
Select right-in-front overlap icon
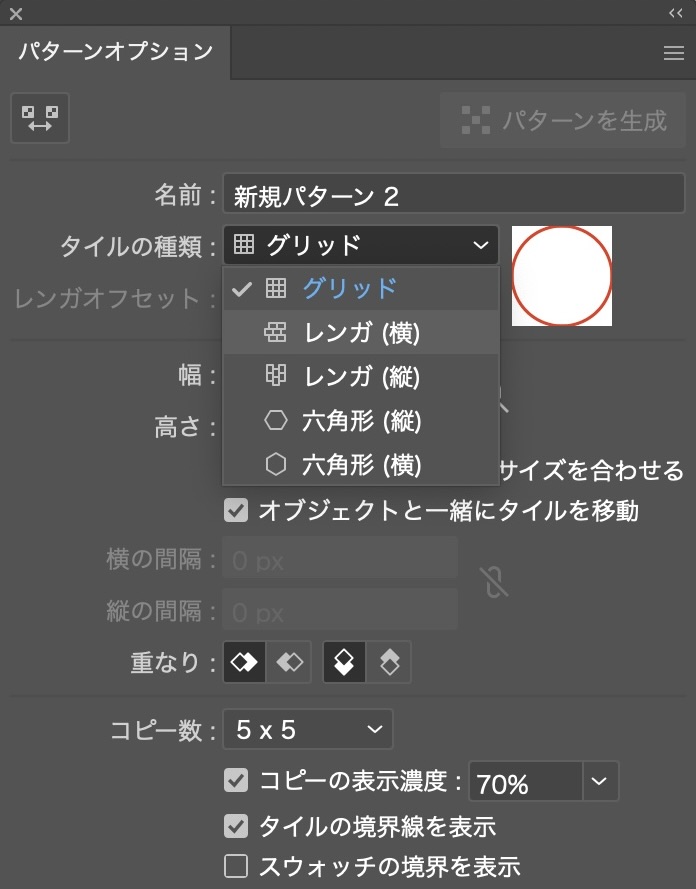290,662
